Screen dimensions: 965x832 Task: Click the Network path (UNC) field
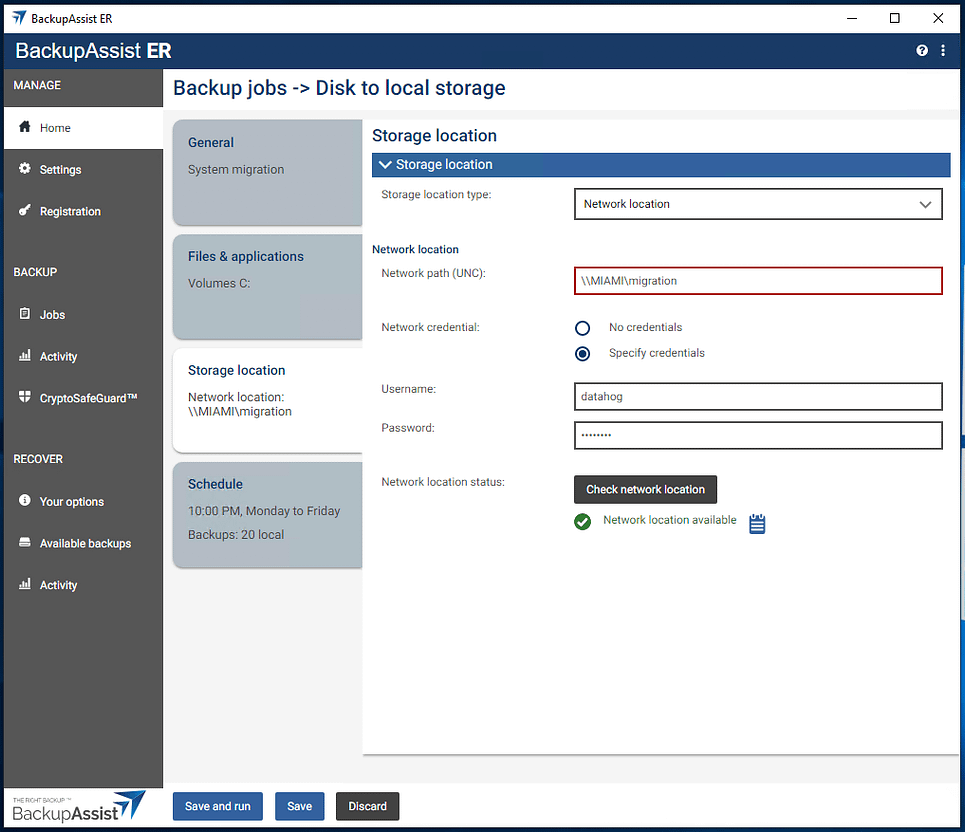pyautogui.click(x=758, y=281)
